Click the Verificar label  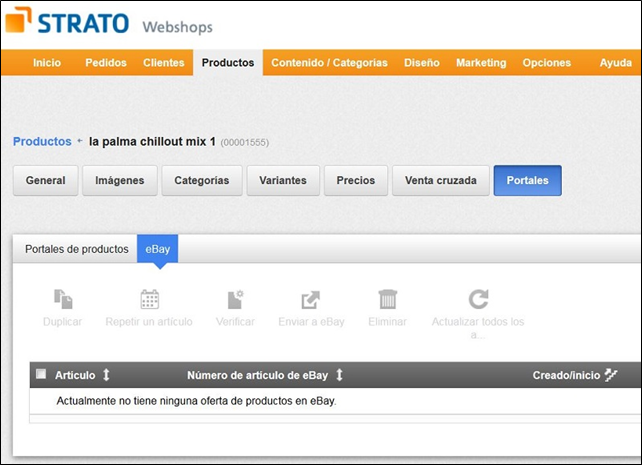(x=235, y=322)
